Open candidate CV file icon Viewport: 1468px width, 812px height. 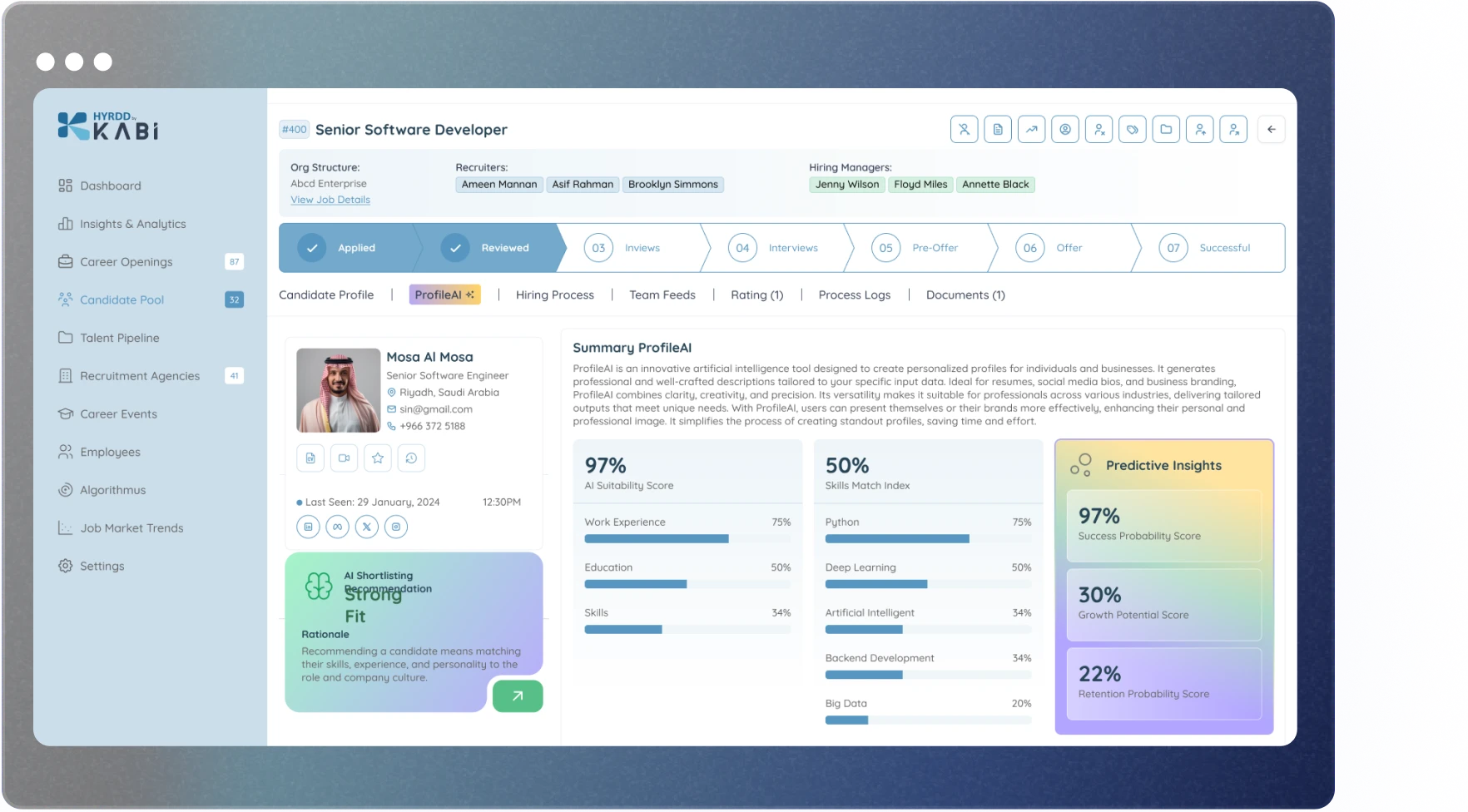(x=310, y=458)
